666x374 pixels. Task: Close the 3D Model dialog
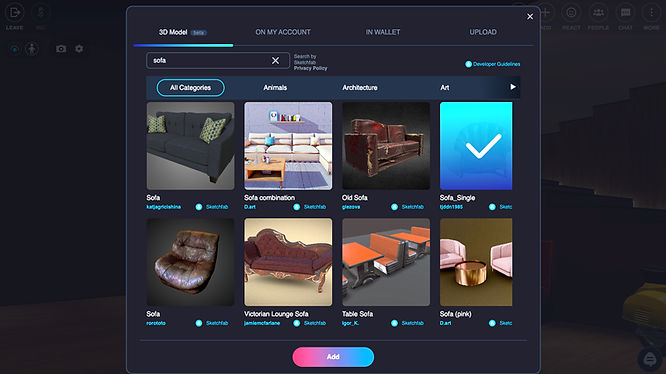pos(530,17)
